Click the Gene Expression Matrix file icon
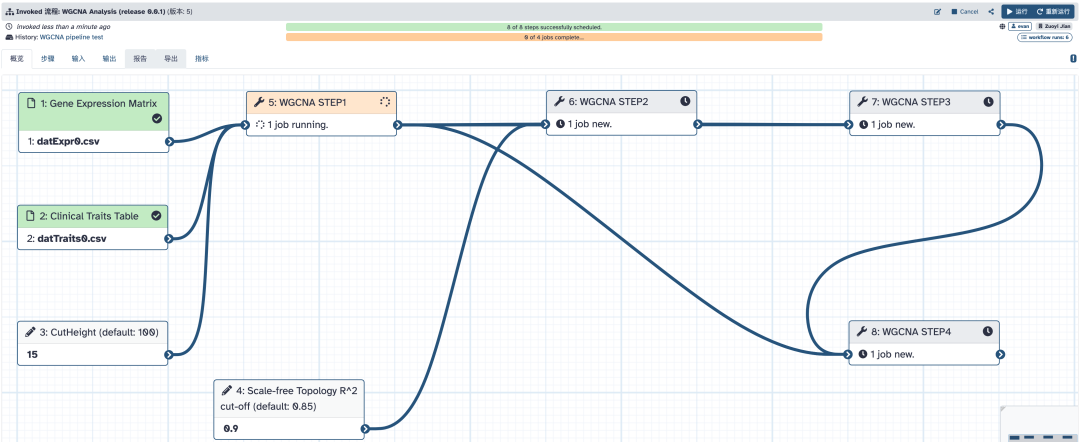The width and height of the screenshot is (1080, 442). [x=30, y=103]
